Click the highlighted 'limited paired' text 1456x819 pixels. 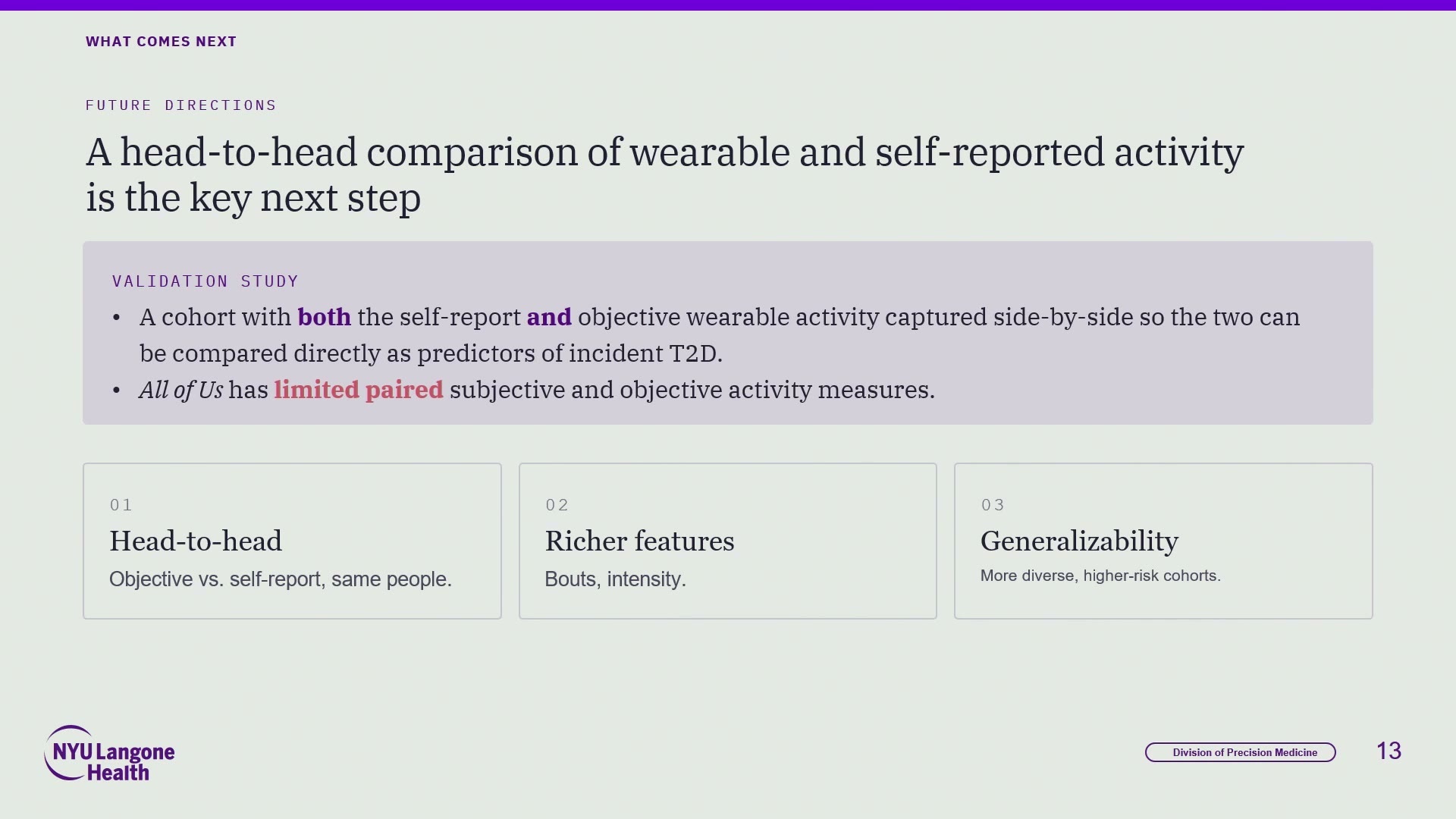(359, 390)
